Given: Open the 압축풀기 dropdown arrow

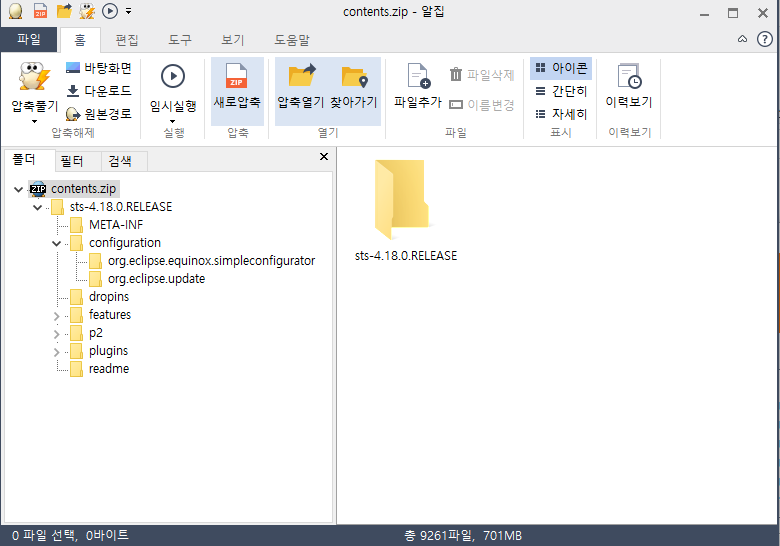Looking at the screenshot, I should point(34,121).
